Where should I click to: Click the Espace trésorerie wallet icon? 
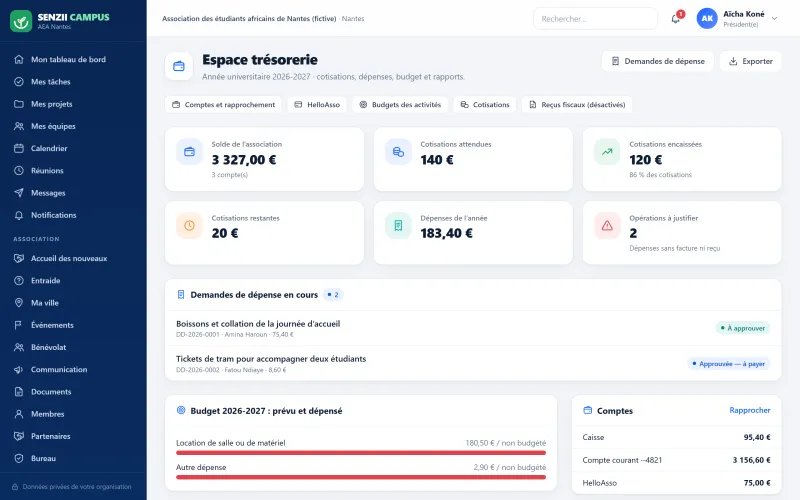point(179,66)
